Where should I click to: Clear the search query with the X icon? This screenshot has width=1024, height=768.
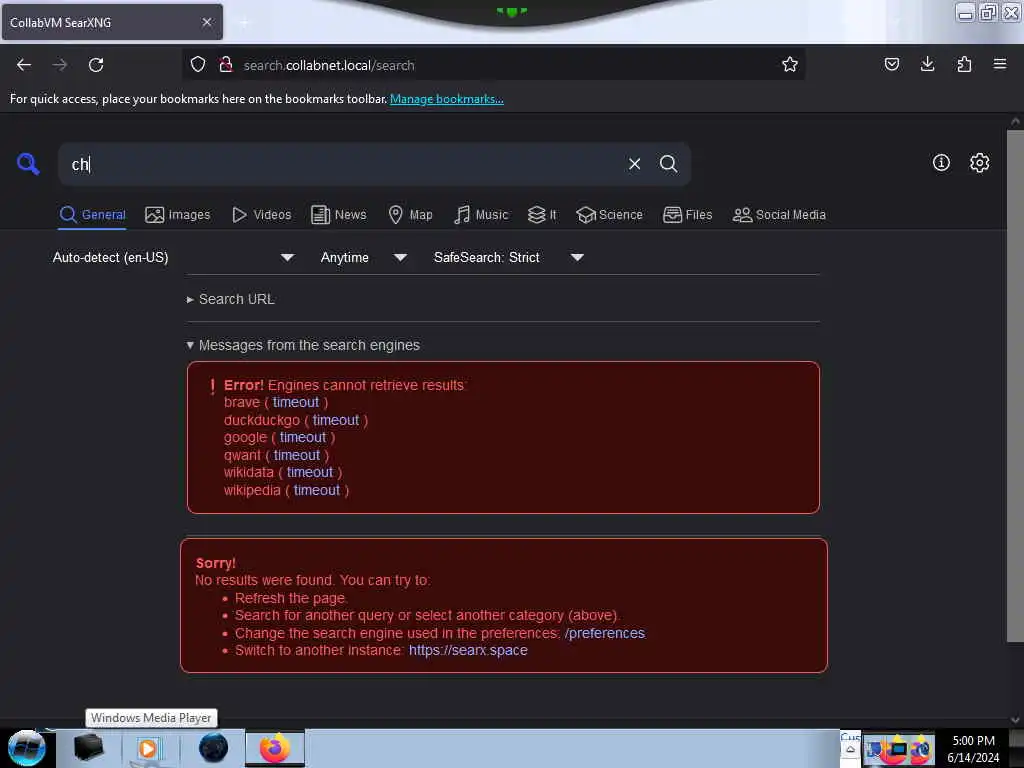[634, 164]
